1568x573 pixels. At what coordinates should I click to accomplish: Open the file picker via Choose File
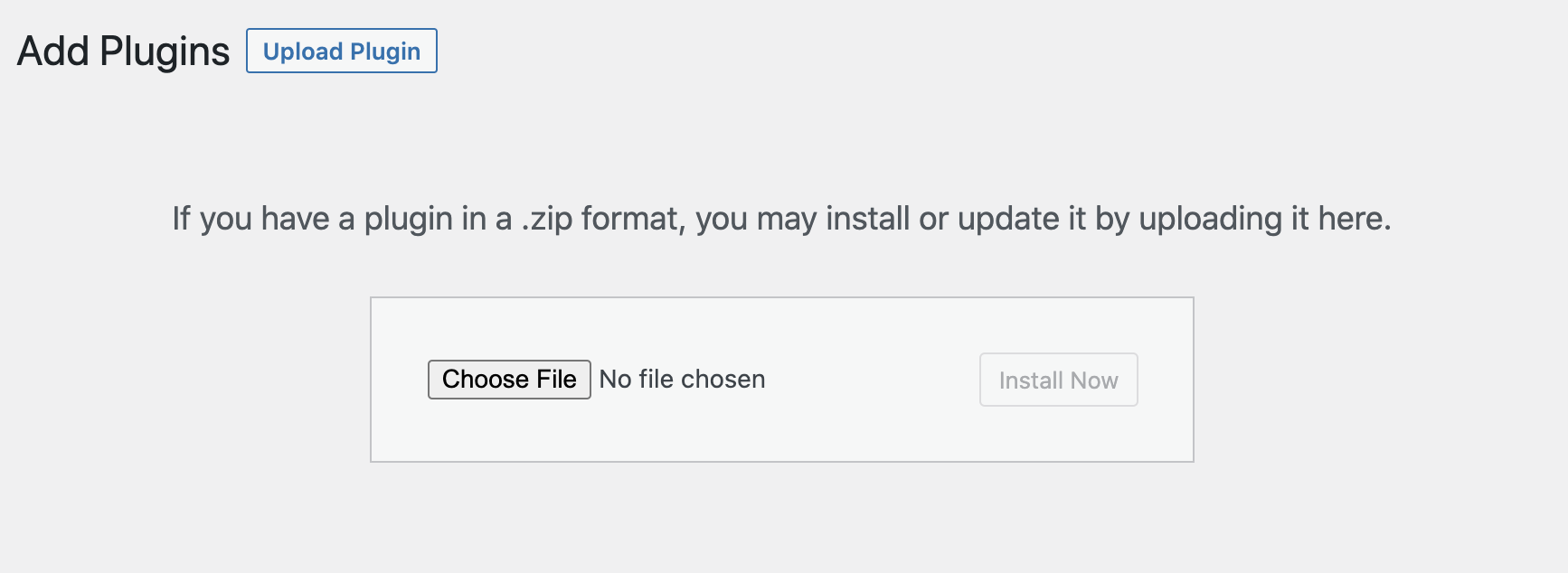point(509,380)
